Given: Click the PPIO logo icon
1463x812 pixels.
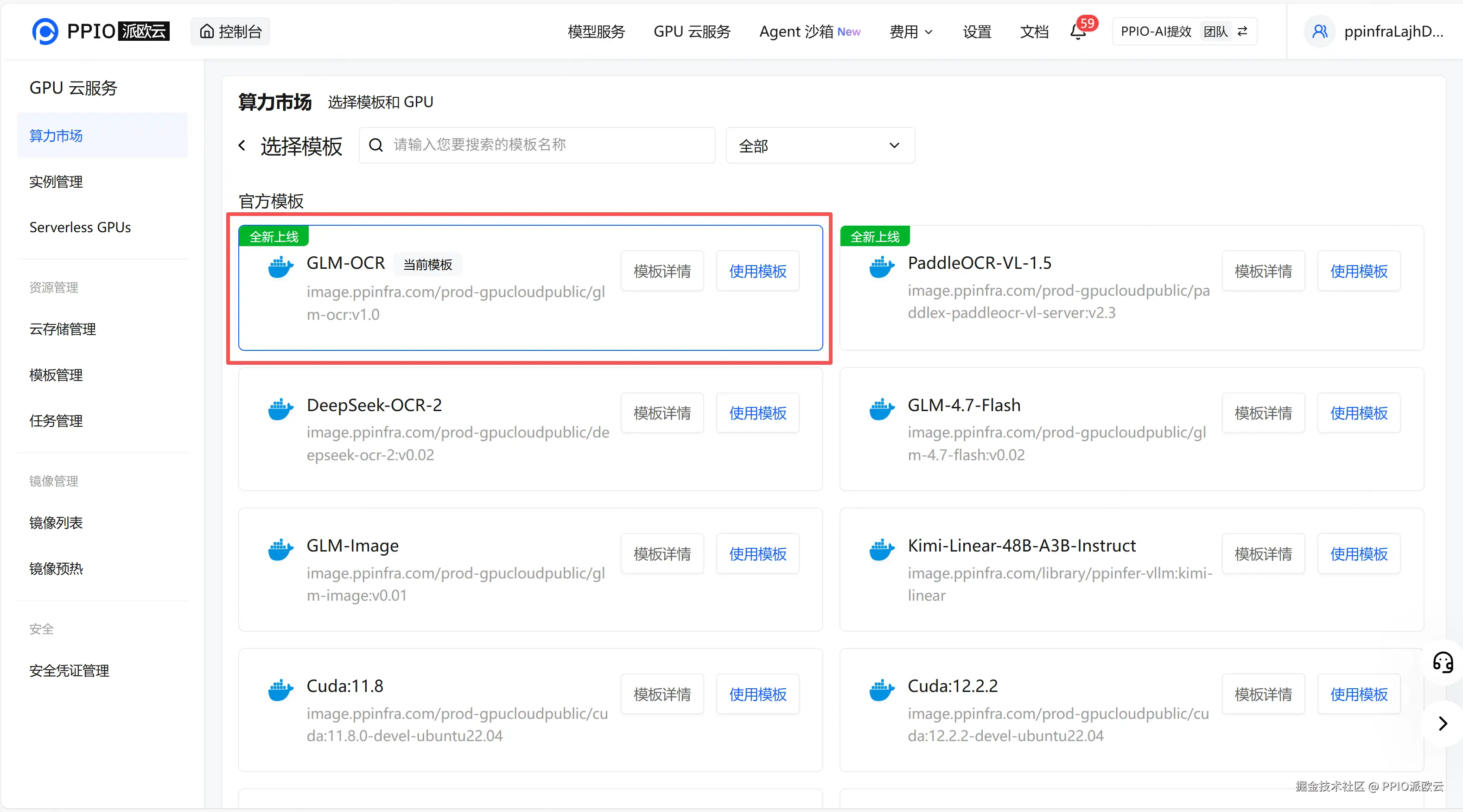Looking at the screenshot, I should 45,31.
